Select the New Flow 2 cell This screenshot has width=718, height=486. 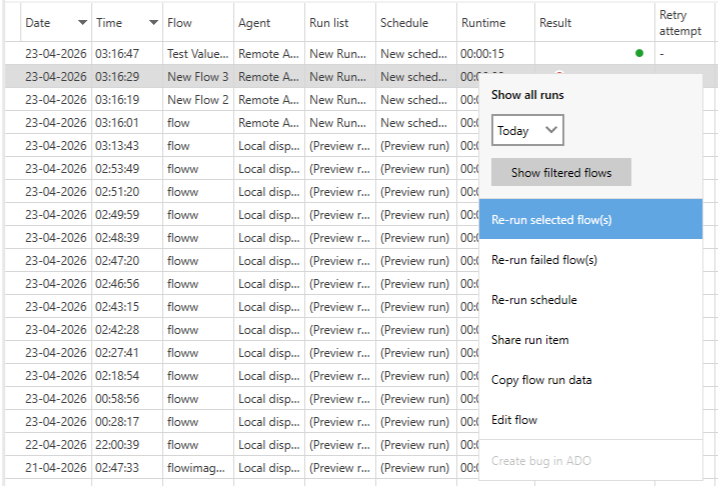198,99
